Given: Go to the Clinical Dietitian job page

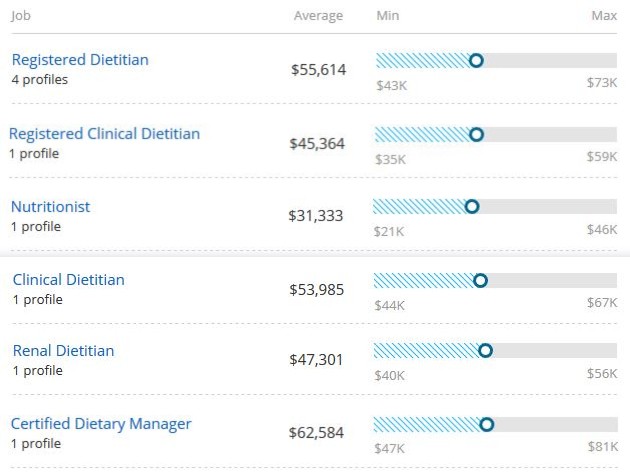Looking at the screenshot, I should coord(69,280).
